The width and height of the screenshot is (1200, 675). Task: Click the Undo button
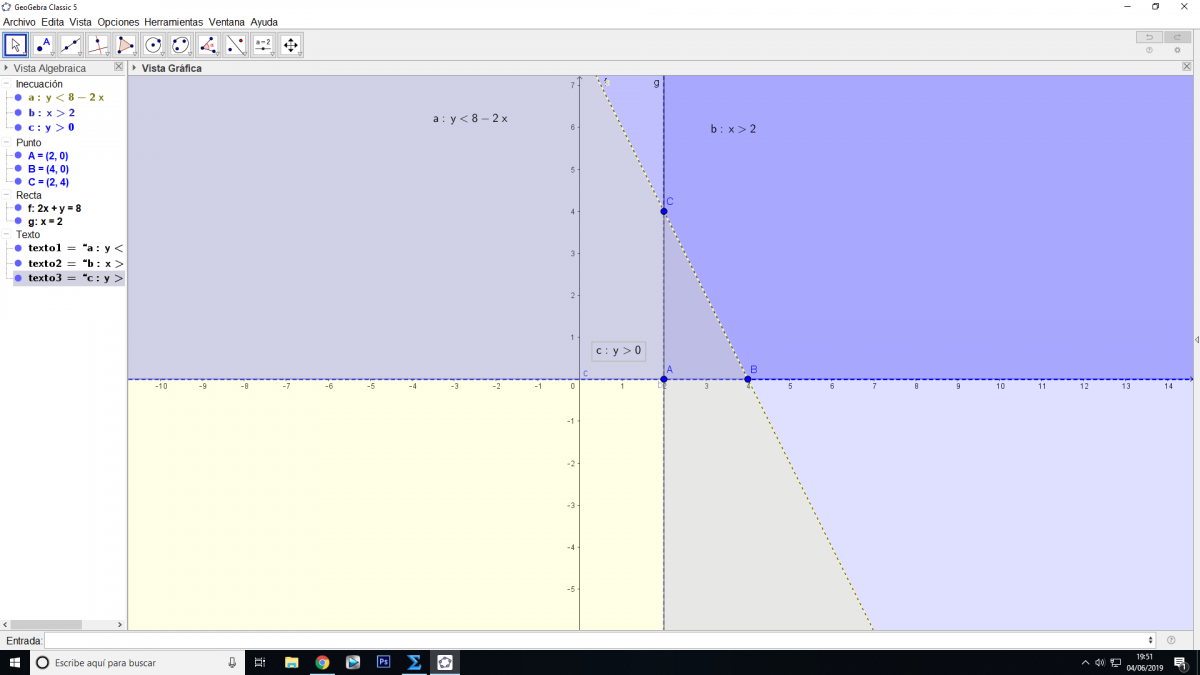point(1149,37)
